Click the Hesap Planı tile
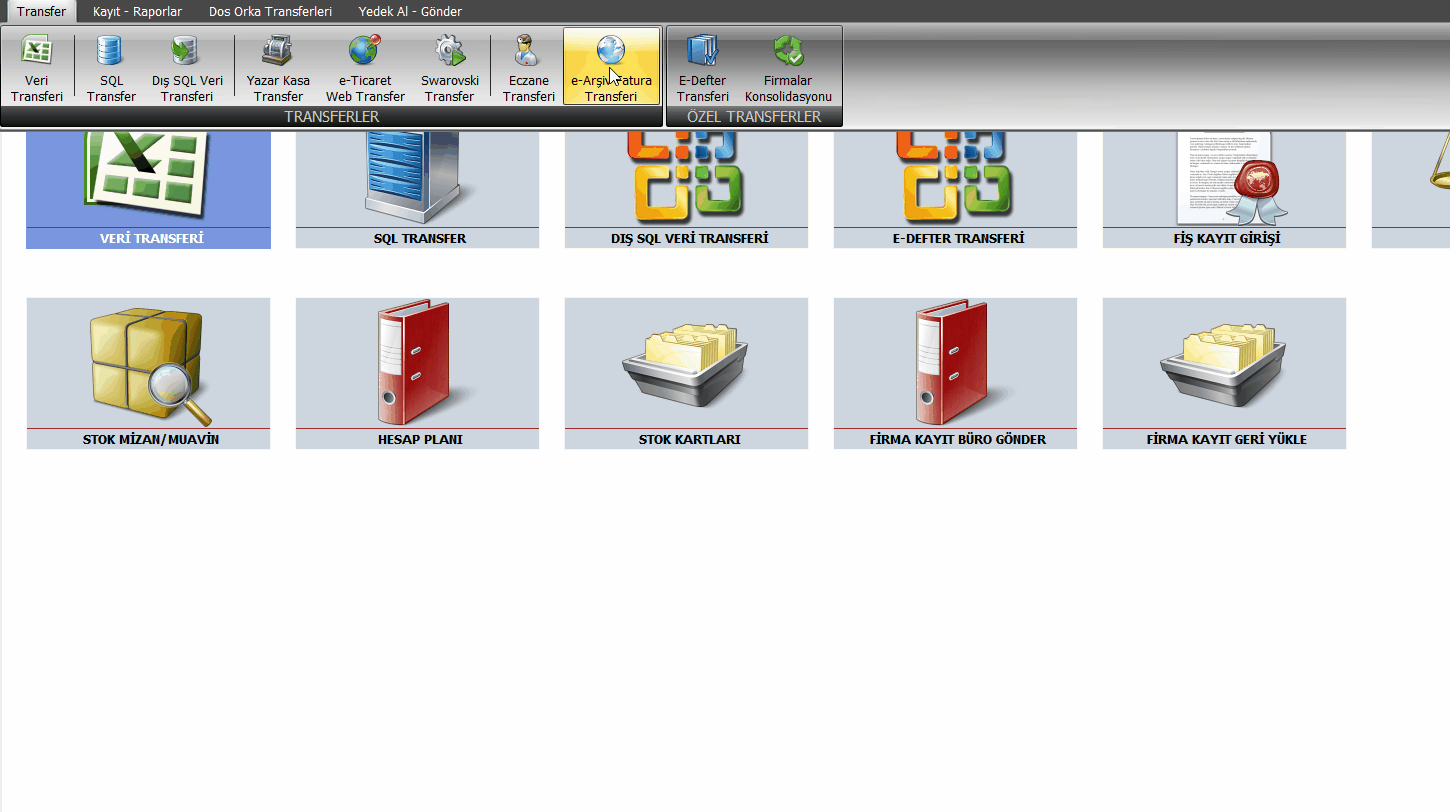The height and width of the screenshot is (812, 1450). (417, 372)
